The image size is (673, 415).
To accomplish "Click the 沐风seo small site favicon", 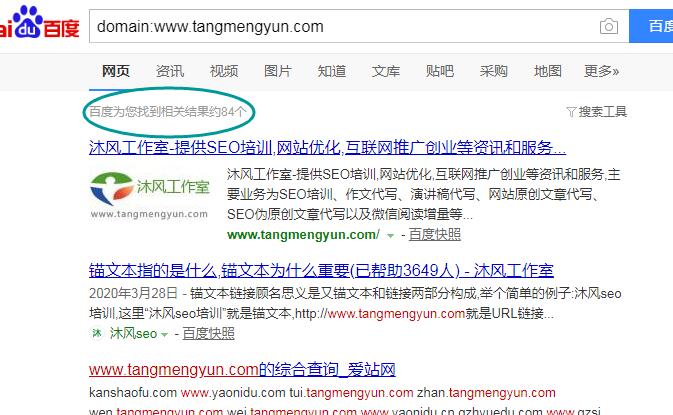I will point(97,333).
